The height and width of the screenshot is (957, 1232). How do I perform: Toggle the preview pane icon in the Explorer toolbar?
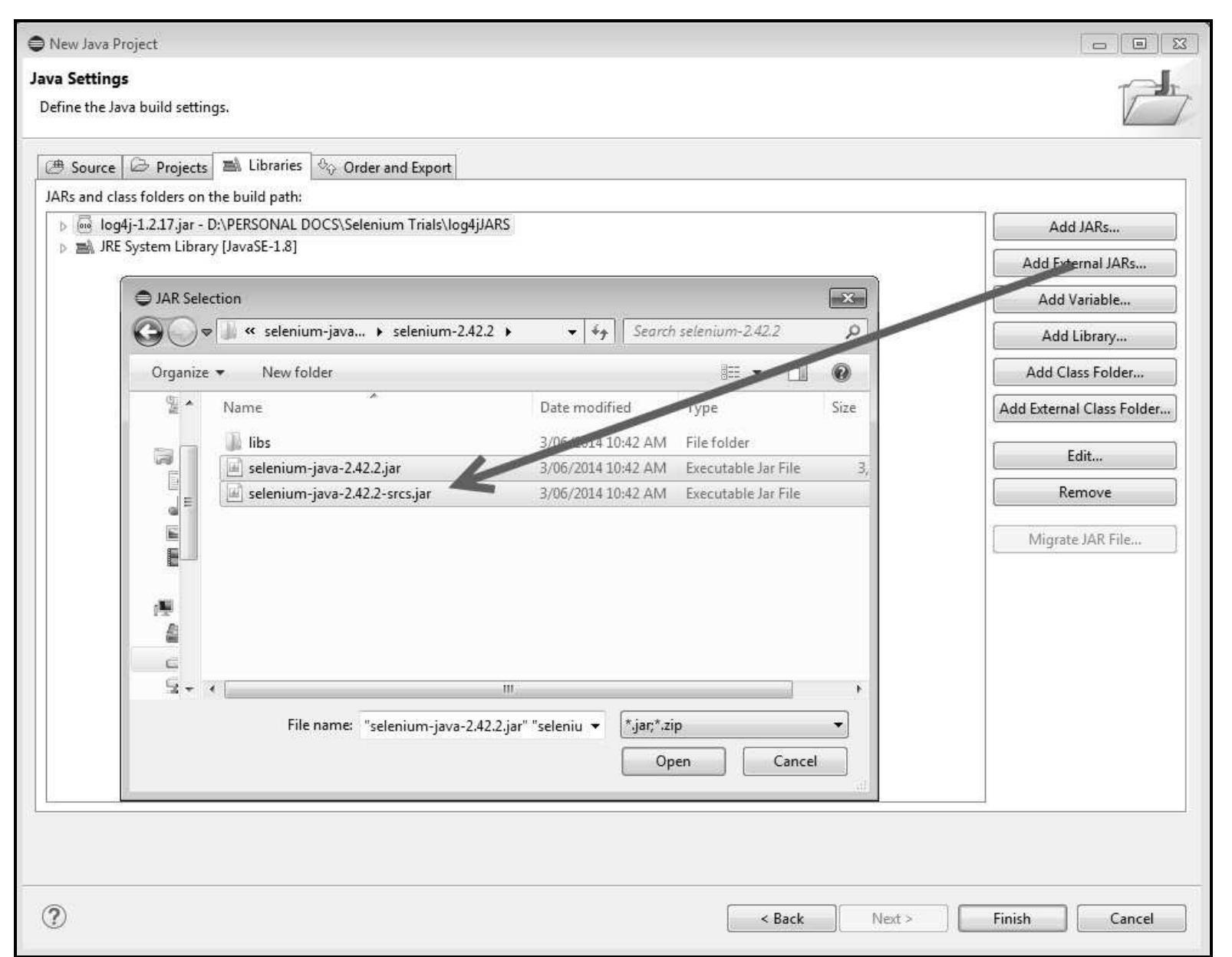click(799, 372)
